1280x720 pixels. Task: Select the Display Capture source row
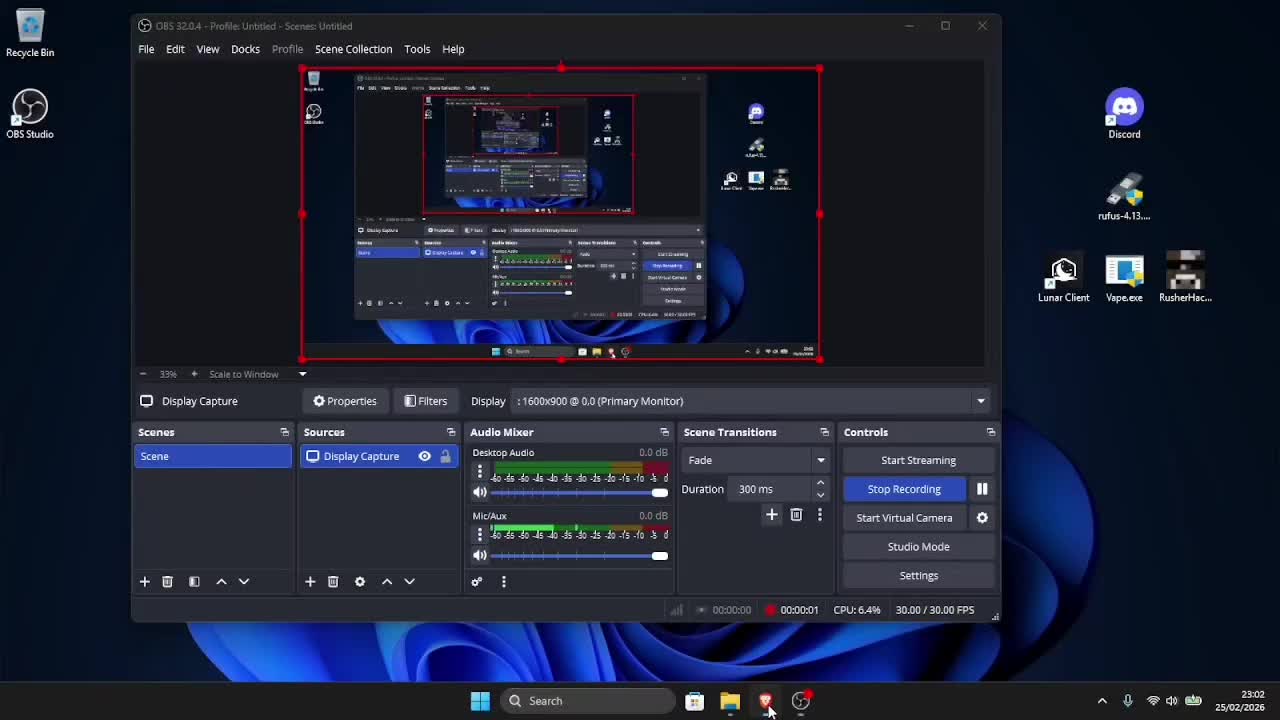pos(379,456)
